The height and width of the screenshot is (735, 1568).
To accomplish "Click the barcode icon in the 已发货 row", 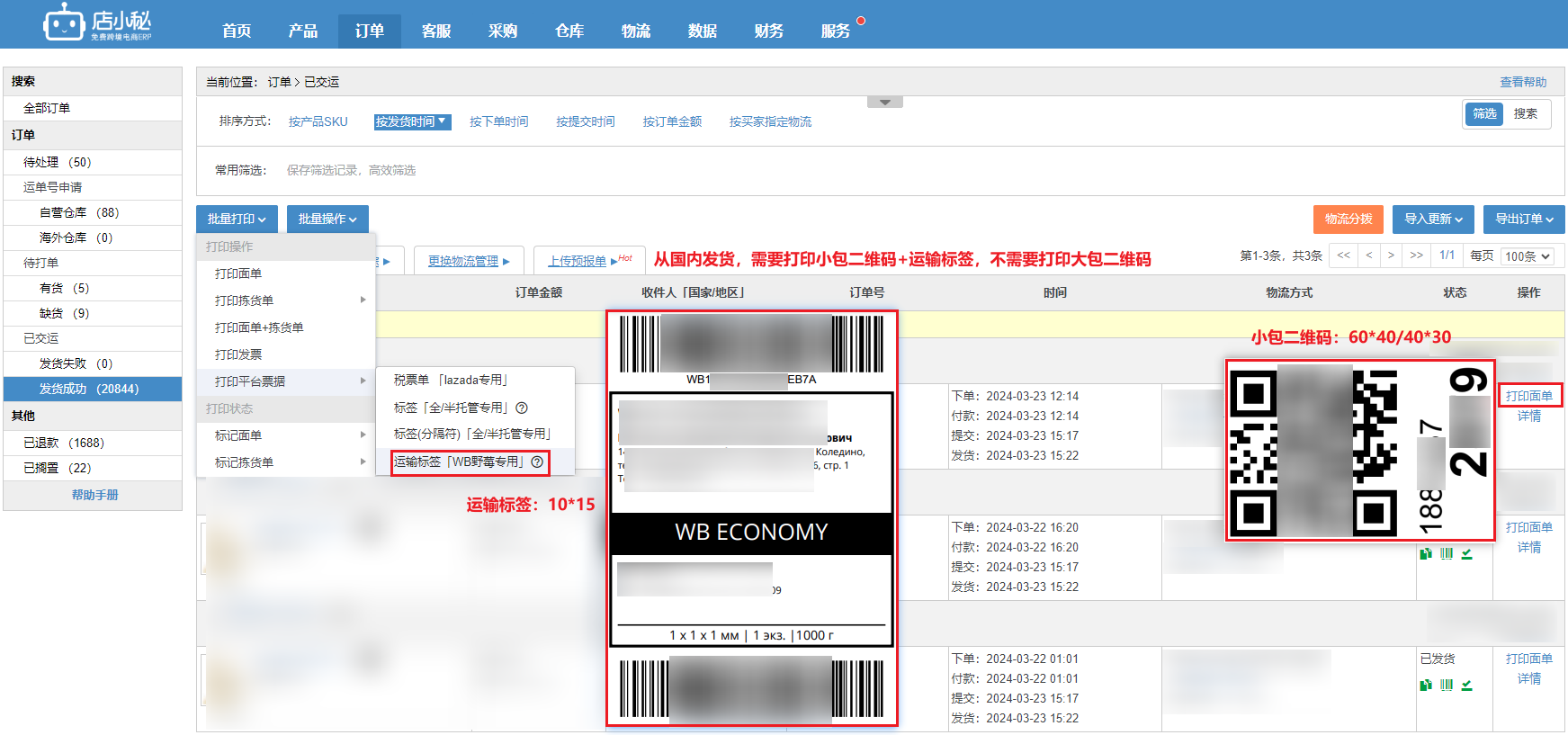I will coord(1447,686).
